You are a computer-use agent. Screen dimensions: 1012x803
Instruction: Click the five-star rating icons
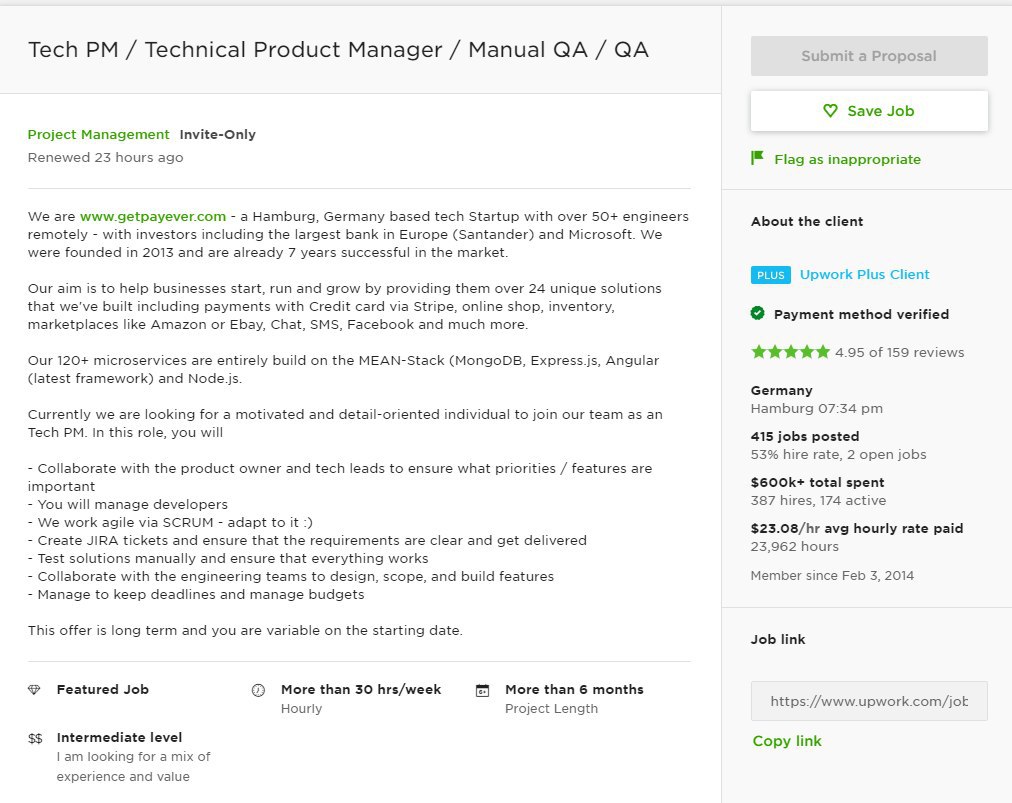click(790, 352)
